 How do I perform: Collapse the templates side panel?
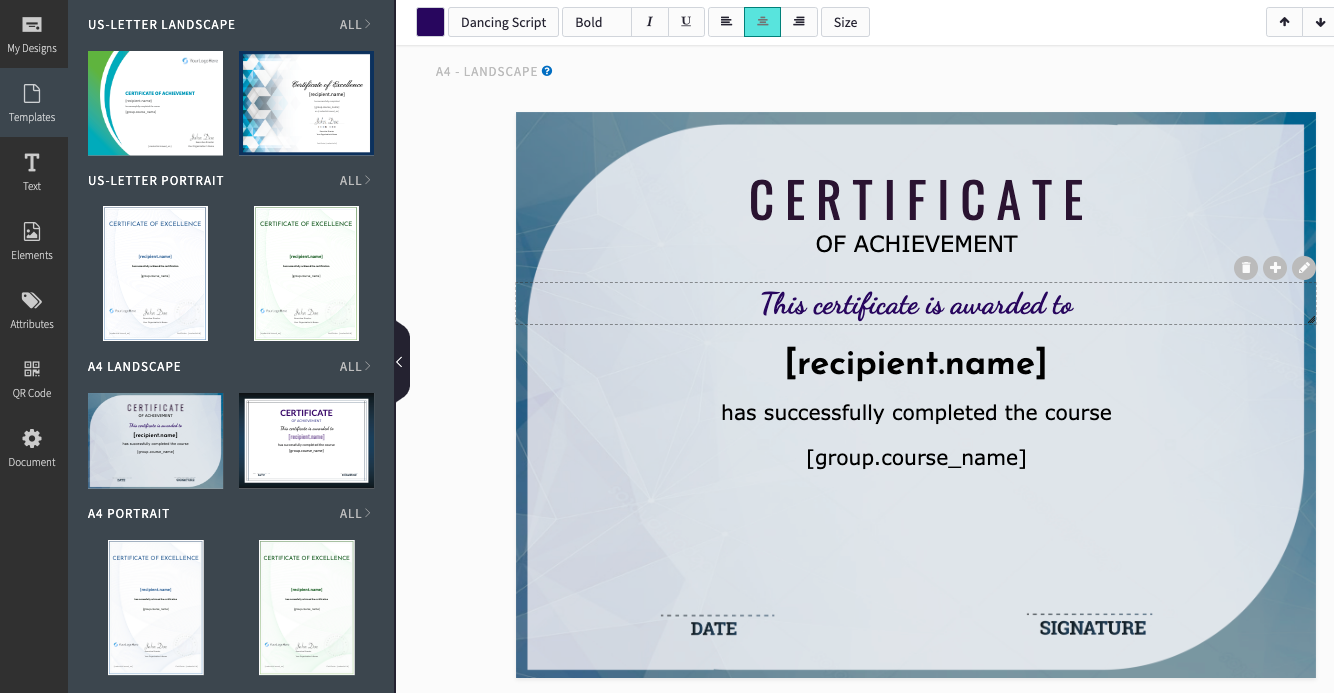click(401, 362)
